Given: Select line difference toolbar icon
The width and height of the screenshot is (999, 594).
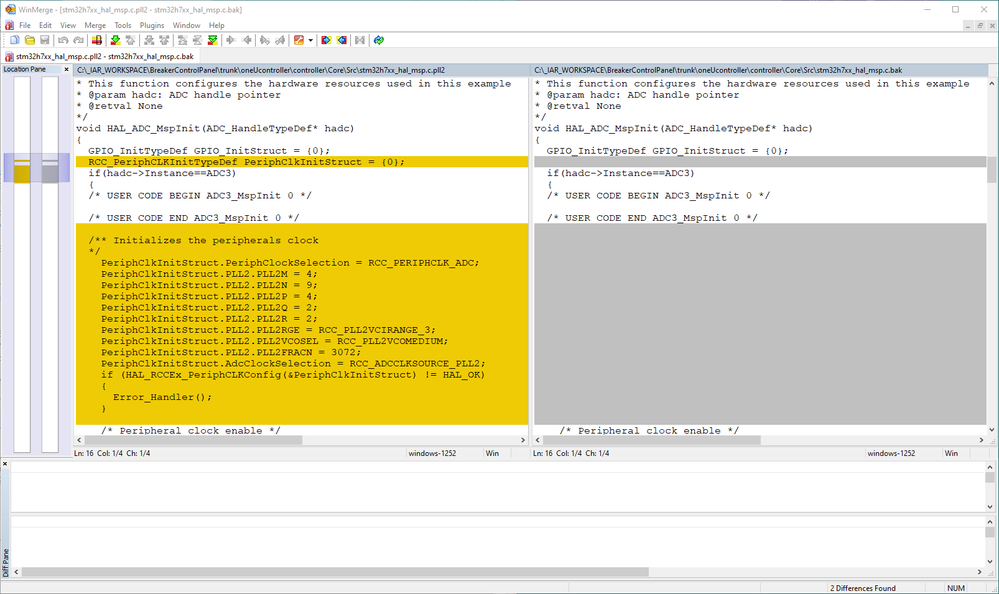Looking at the screenshot, I should (97, 40).
